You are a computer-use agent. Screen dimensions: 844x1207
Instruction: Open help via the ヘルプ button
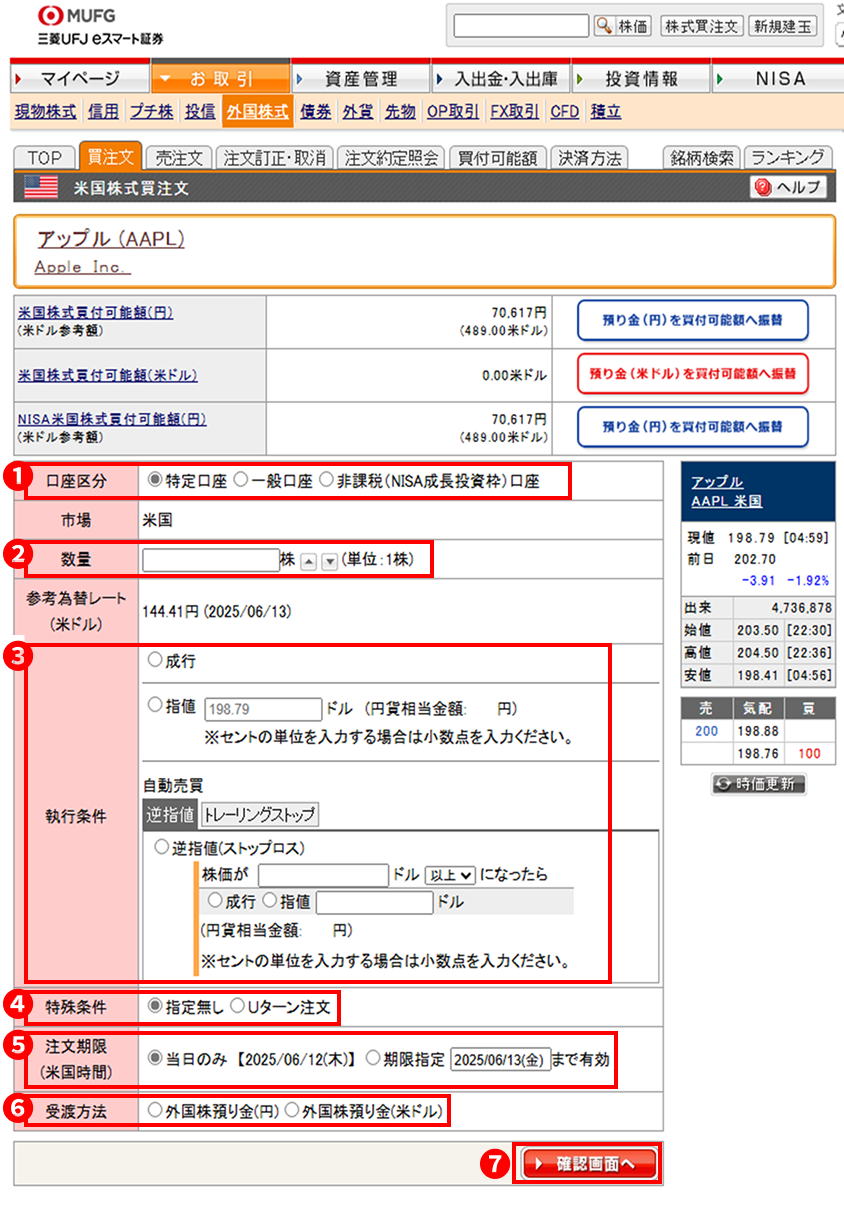click(788, 187)
